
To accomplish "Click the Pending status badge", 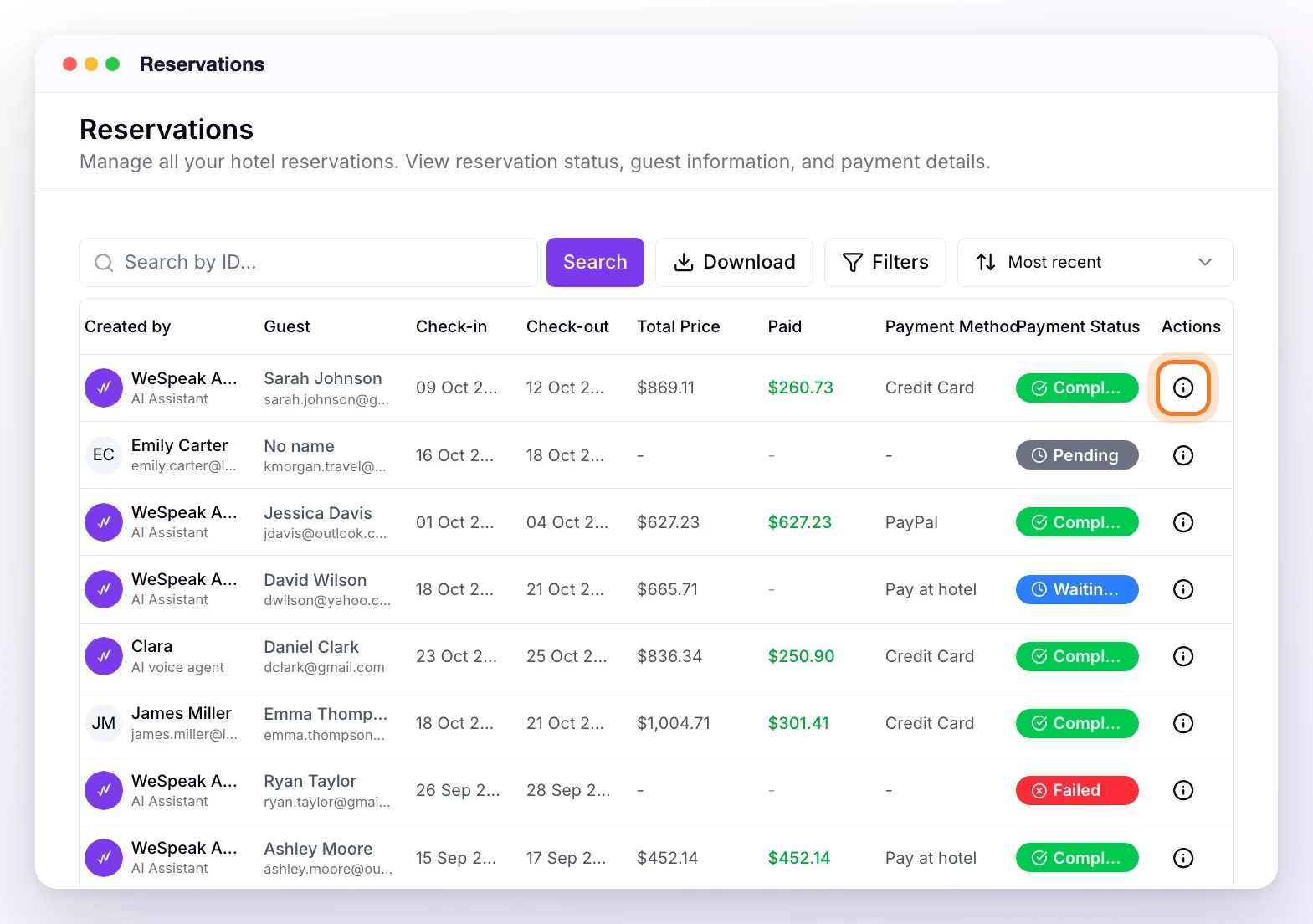I will pyautogui.click(x=1077, y=455).
